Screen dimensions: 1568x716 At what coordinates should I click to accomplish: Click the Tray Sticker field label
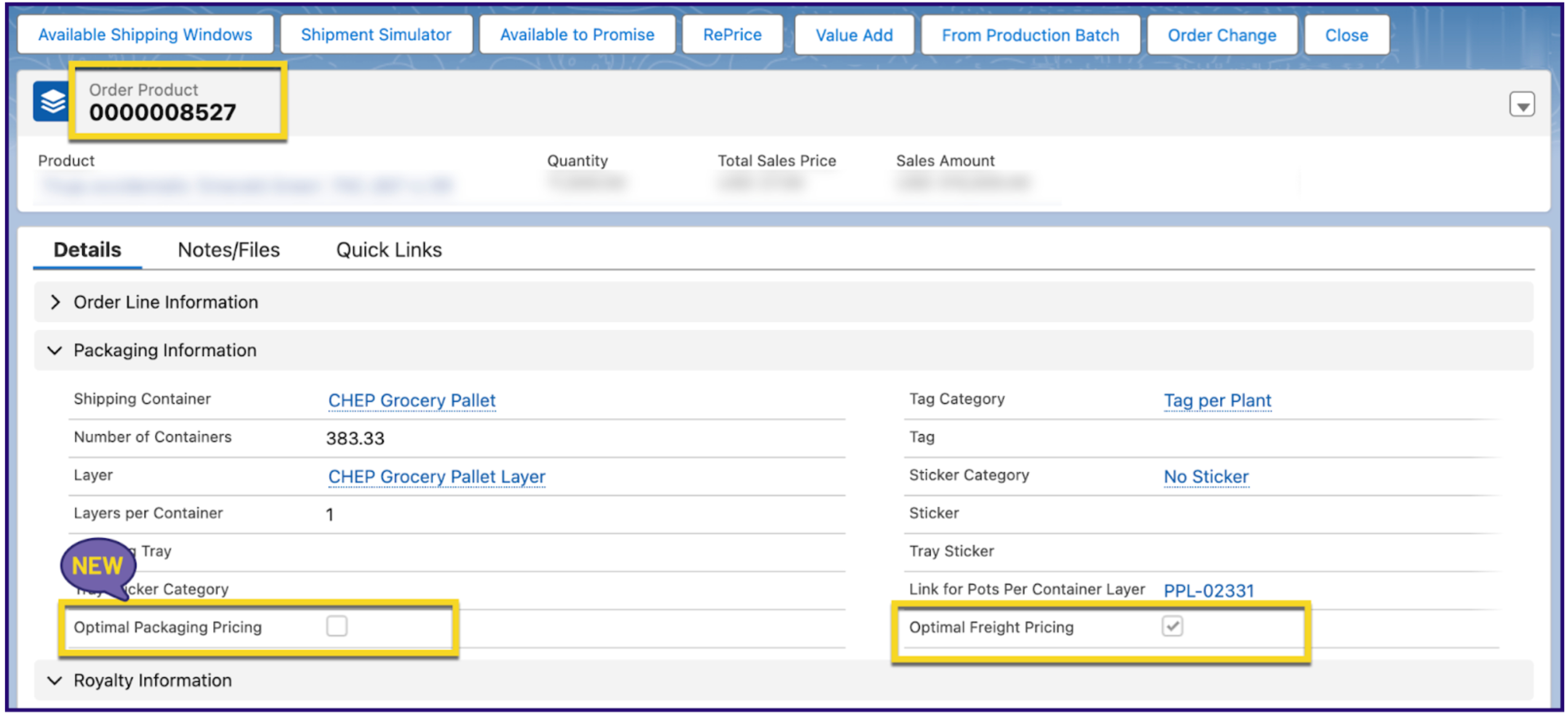coord(951,551)
